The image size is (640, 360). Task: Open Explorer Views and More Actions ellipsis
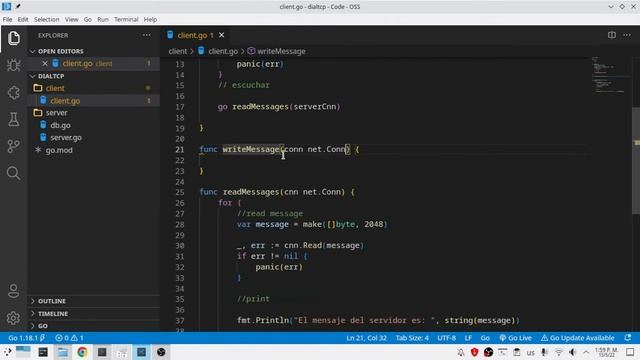tap(147, 35)
